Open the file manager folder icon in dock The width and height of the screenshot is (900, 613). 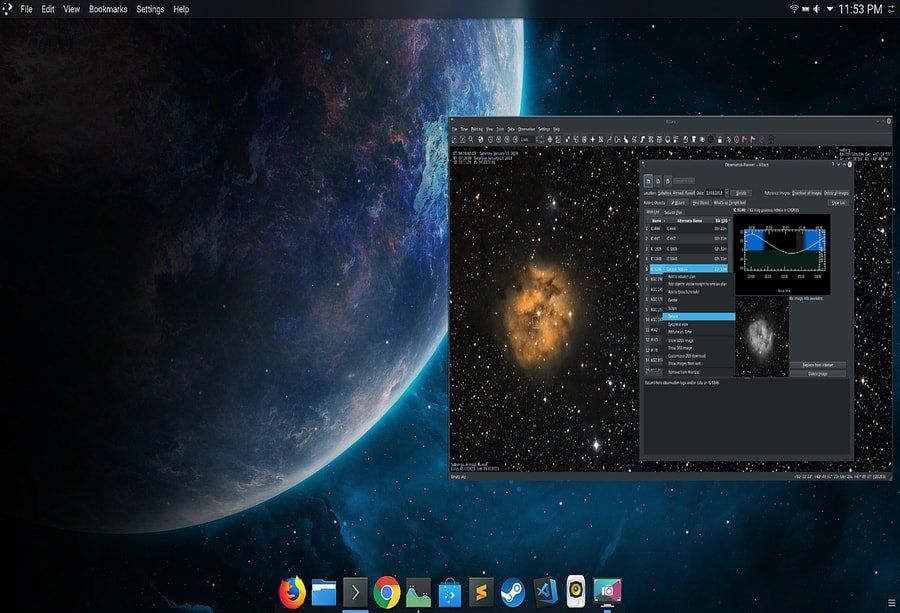[323, 593]
